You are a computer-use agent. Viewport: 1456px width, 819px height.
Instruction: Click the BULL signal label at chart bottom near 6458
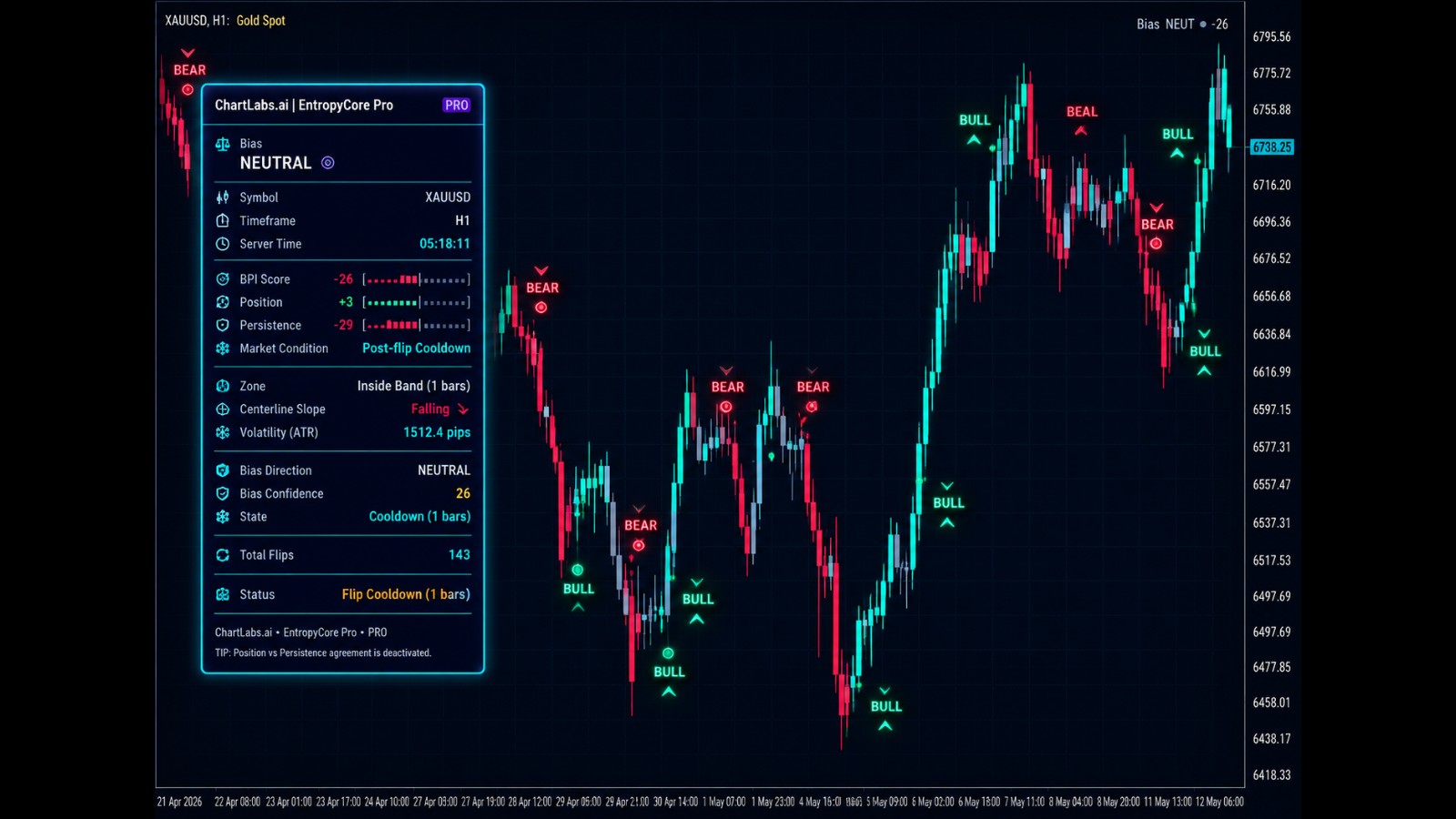pos(886,706)
